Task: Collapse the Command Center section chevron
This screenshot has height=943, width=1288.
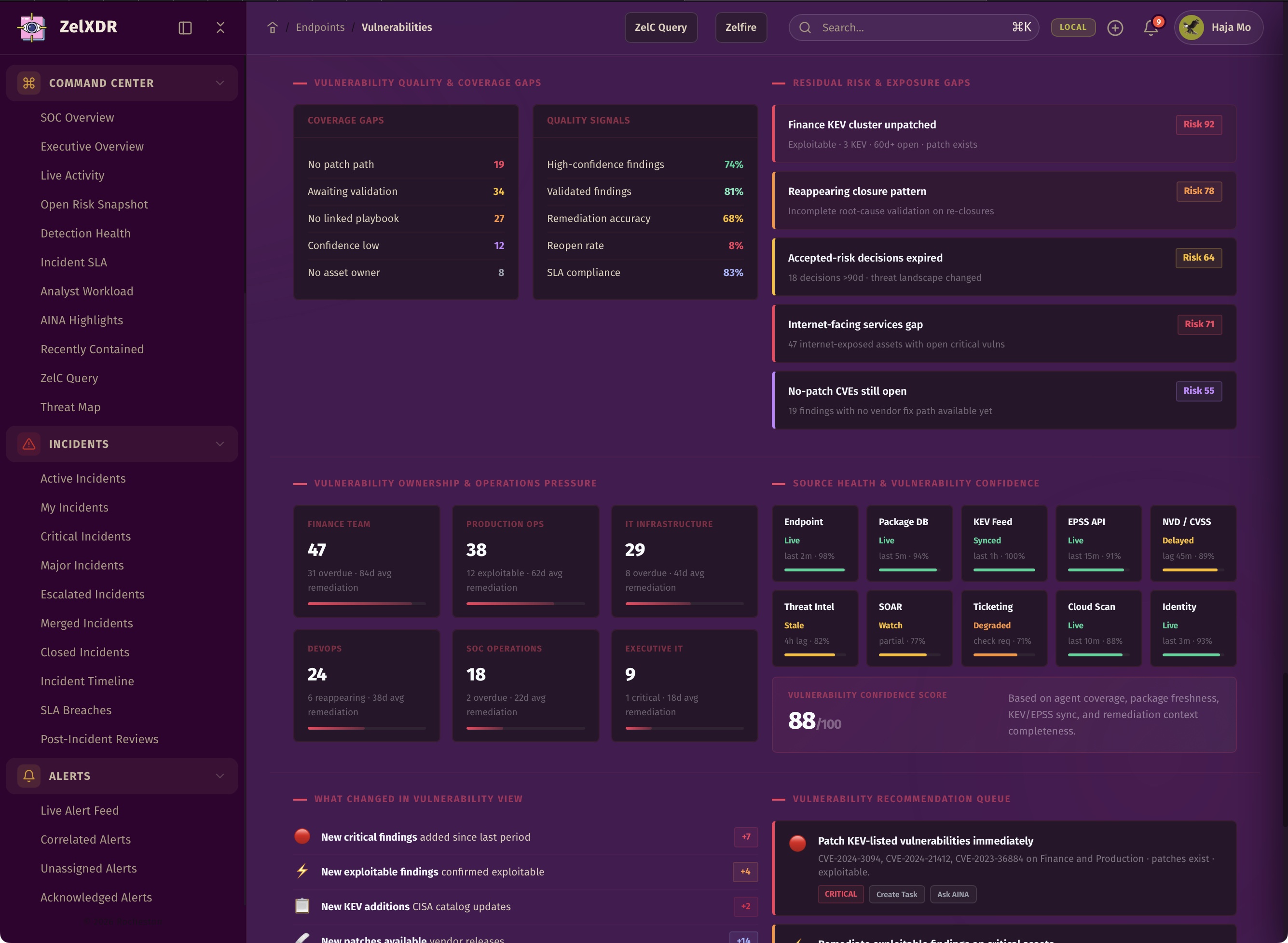Action: point(219,83)
